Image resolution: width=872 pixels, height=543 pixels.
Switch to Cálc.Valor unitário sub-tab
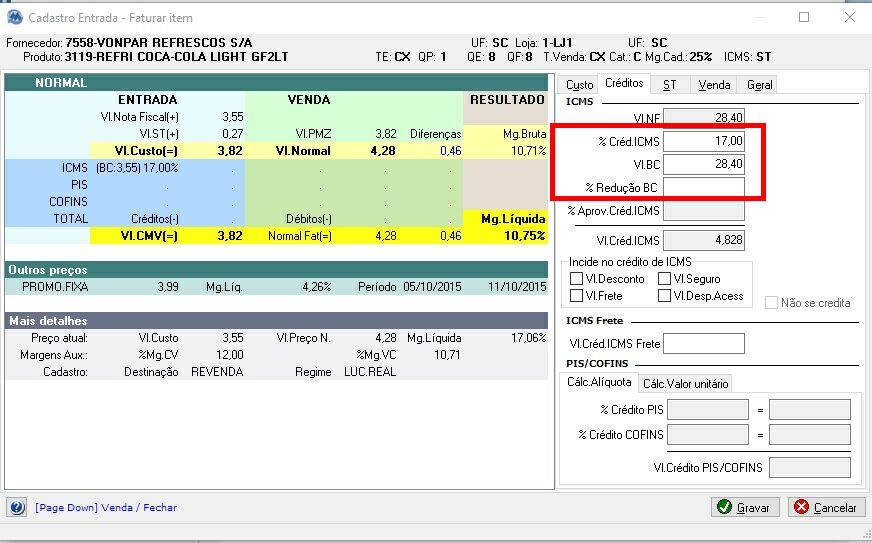point(685,383)
